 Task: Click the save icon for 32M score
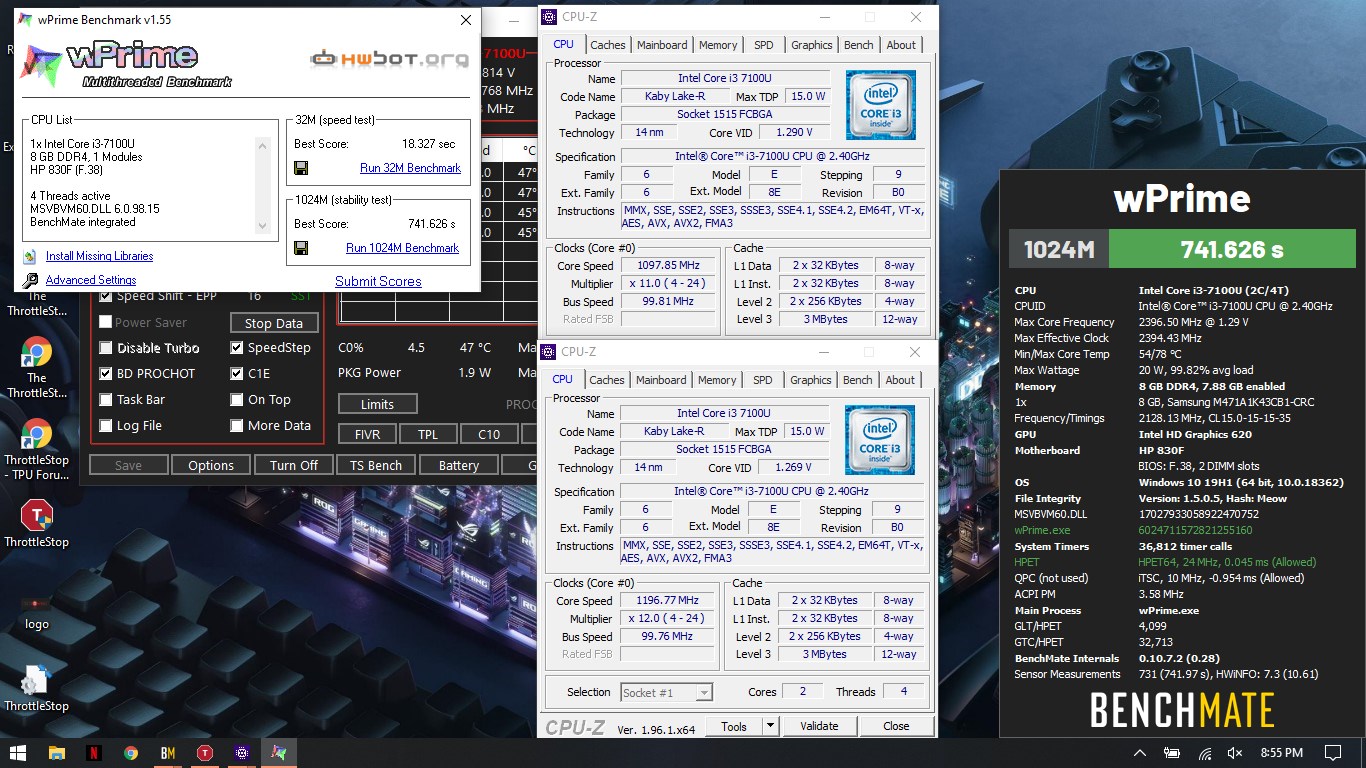pyautogui.click(x=301, y=168)
